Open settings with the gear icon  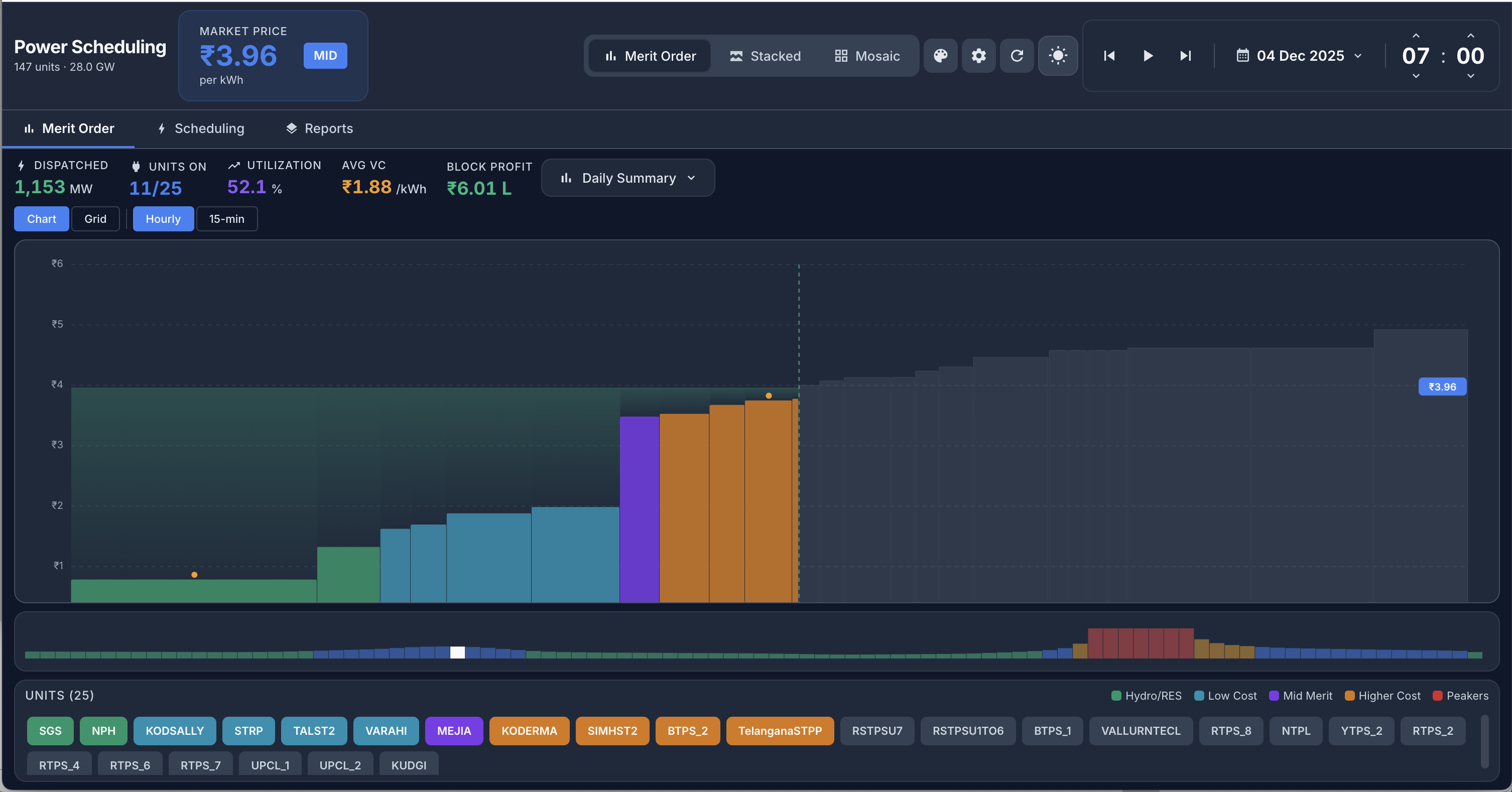tap(978, 56)
